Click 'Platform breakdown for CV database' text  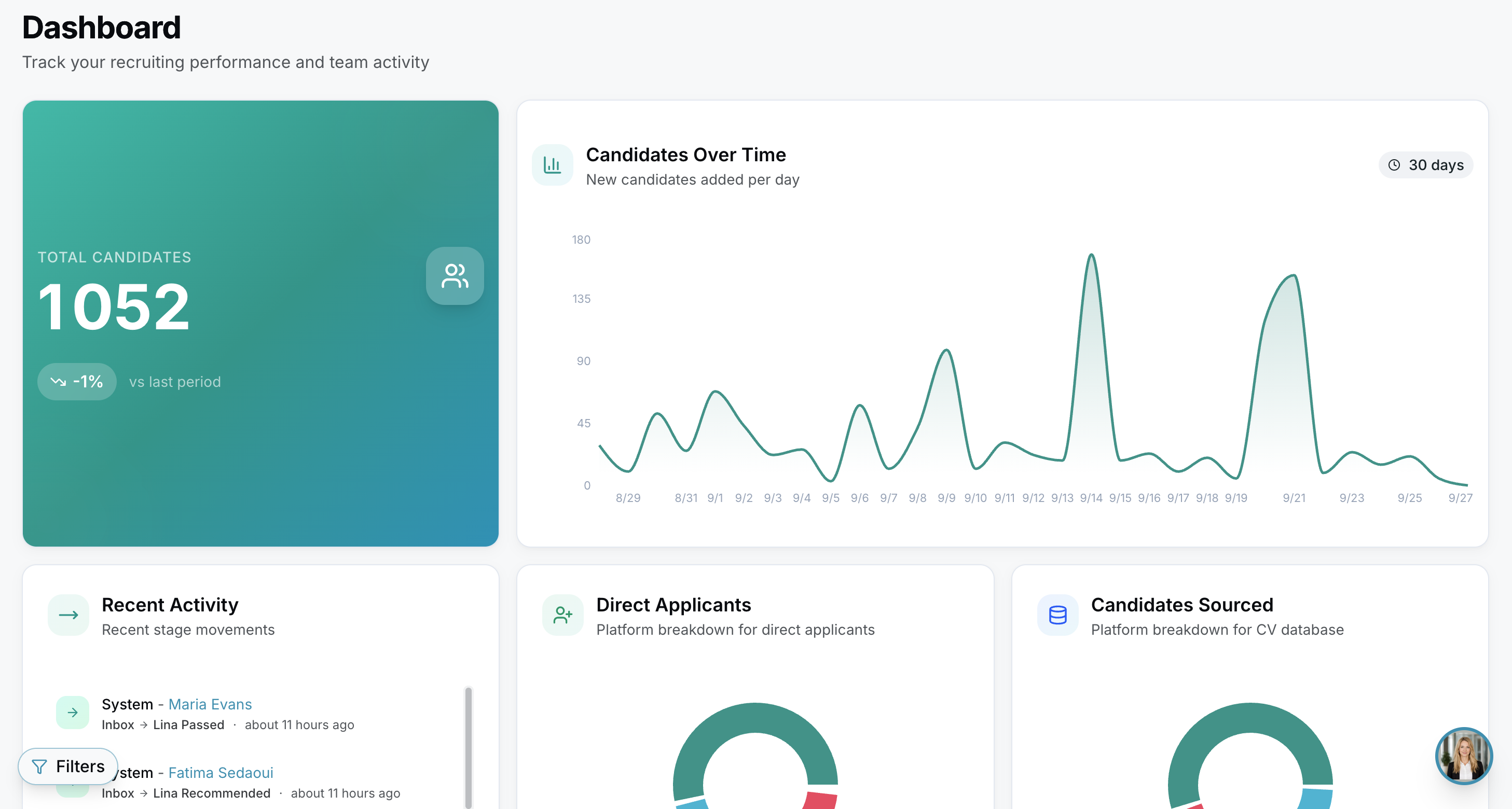pyautogui.click(x=1217, y=630)
